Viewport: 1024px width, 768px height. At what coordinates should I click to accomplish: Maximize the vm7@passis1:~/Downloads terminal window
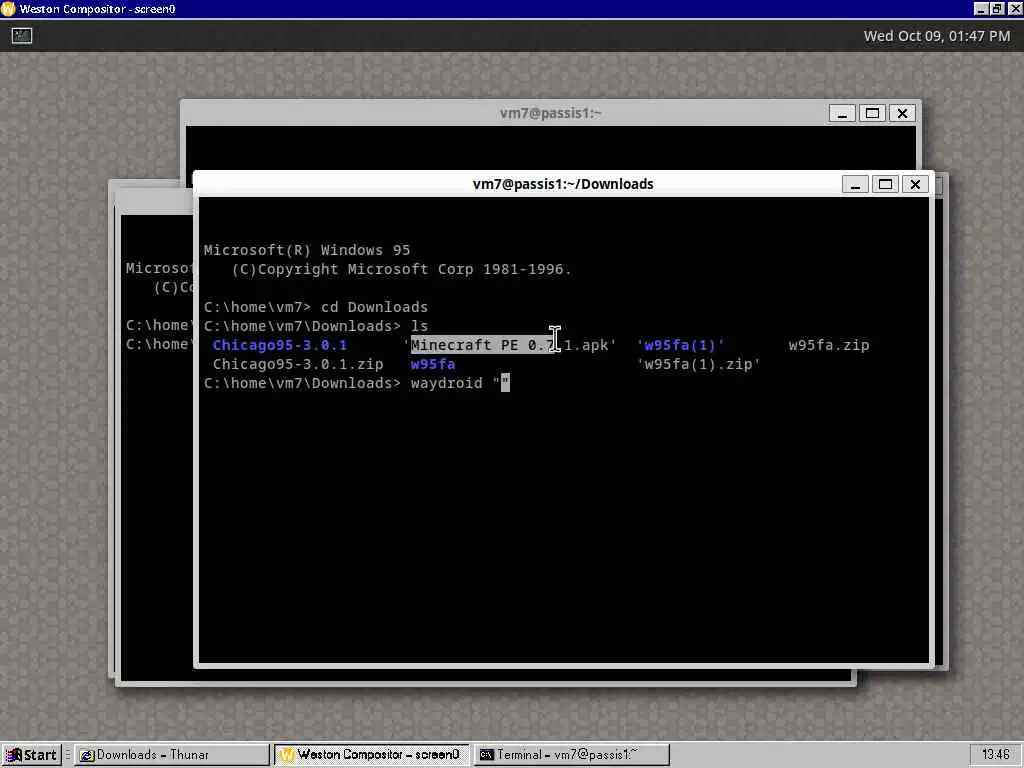point(885,185)
